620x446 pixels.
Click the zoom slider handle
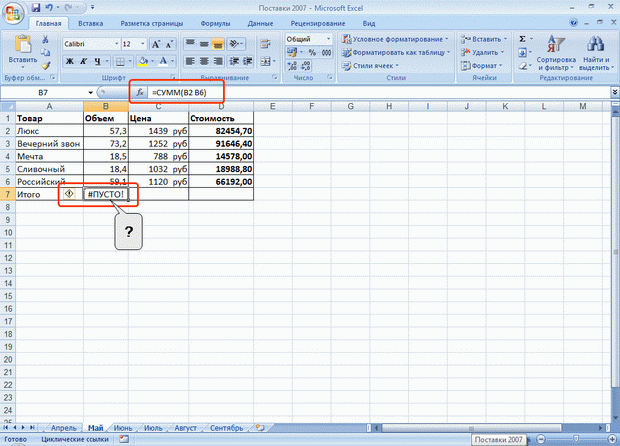click(x=576, y=439)
